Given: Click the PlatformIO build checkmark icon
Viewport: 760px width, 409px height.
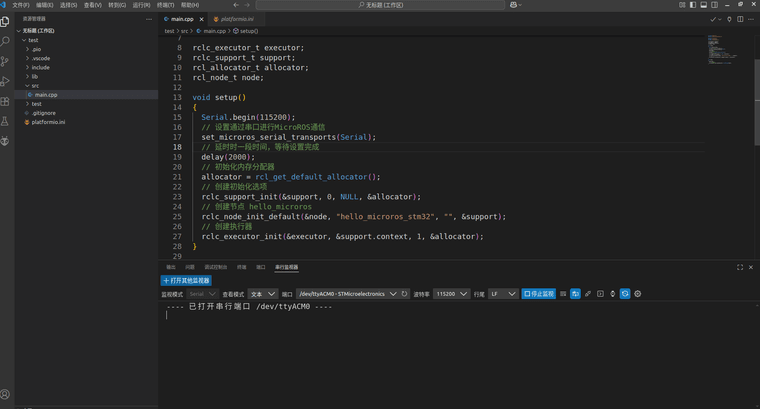Looking at the screenshot, I should pyautogui.click(x=713, y=19).
